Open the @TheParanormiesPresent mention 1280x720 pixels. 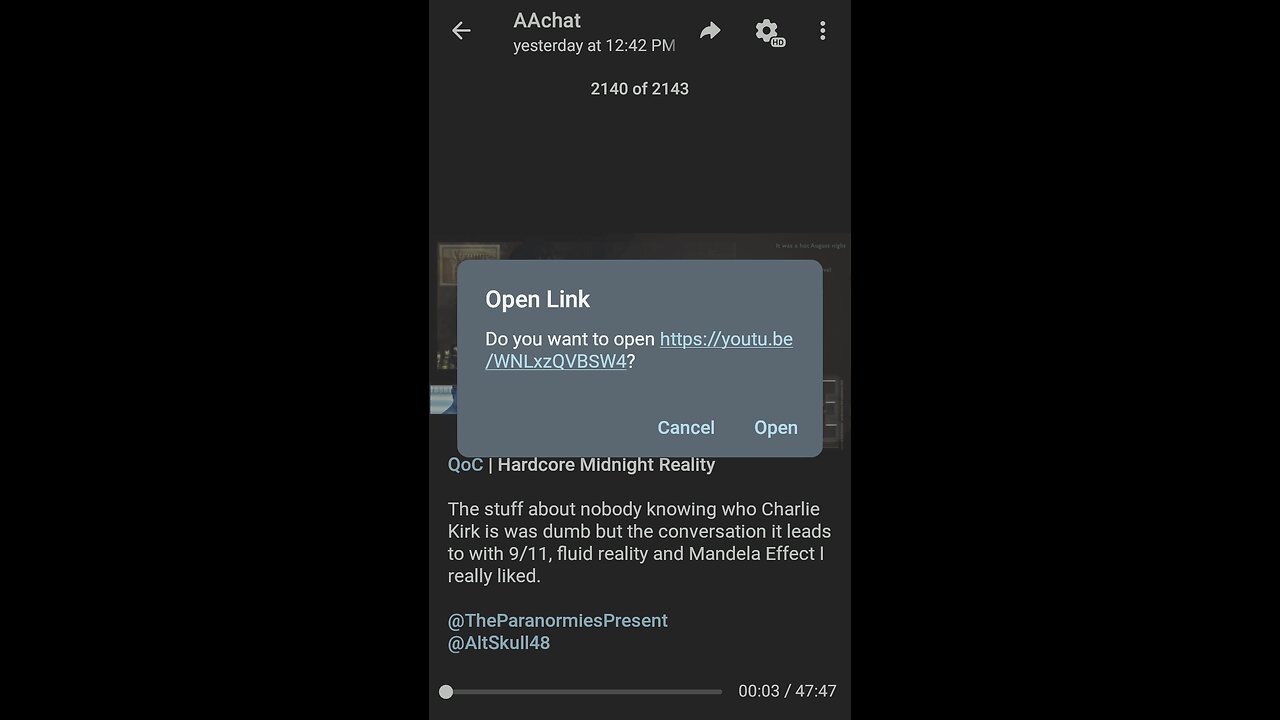point(558,620)
